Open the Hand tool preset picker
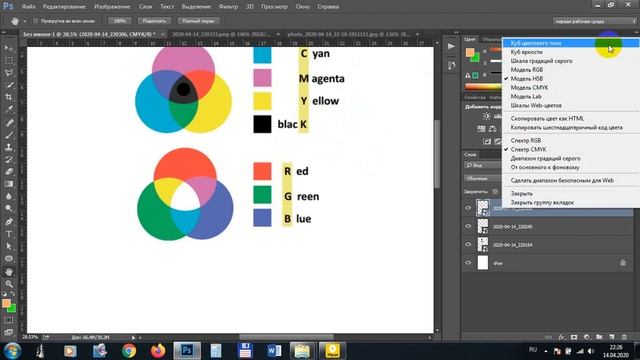 (x=24, y=21)
